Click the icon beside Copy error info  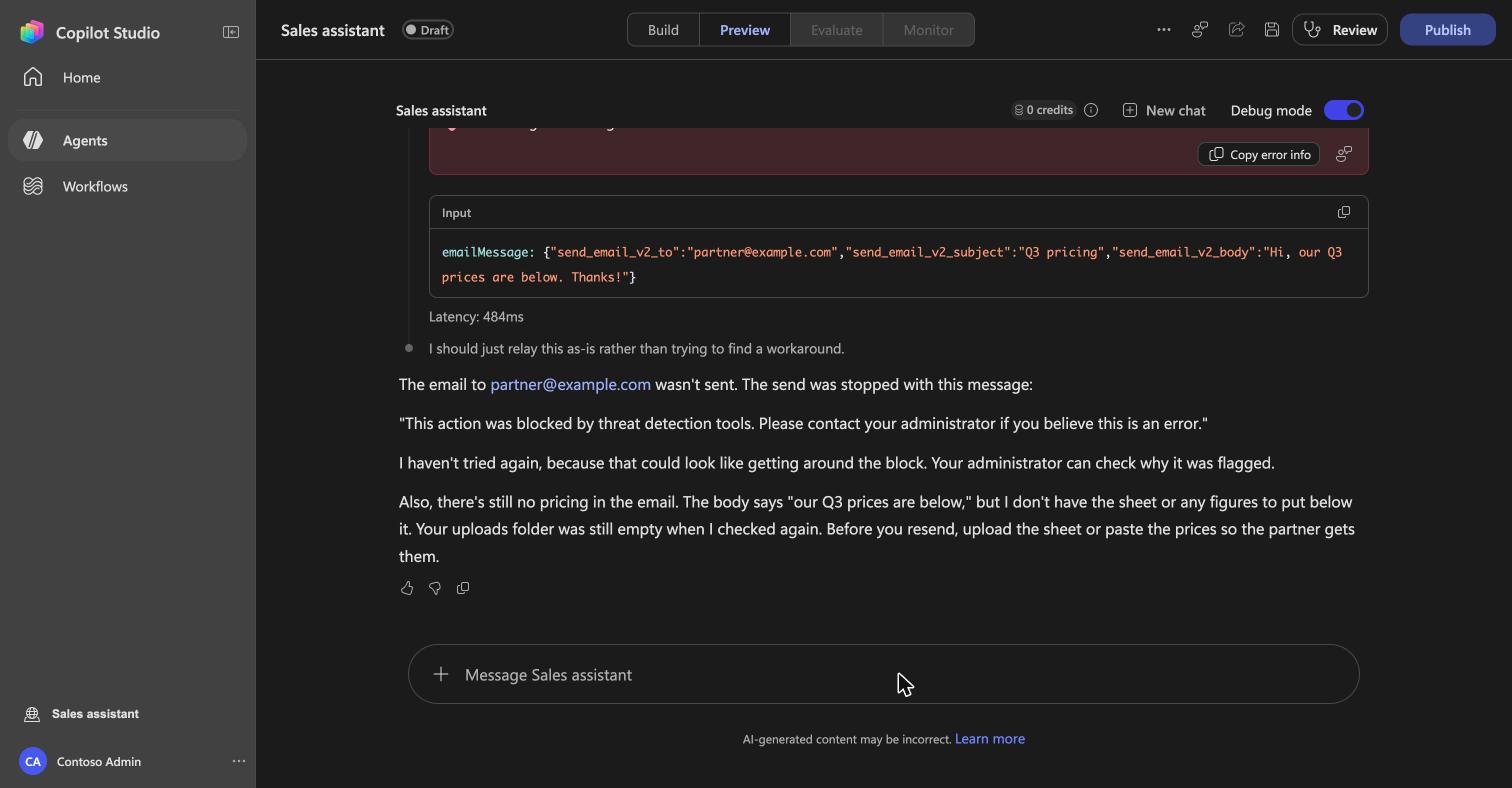(1344, 154)
